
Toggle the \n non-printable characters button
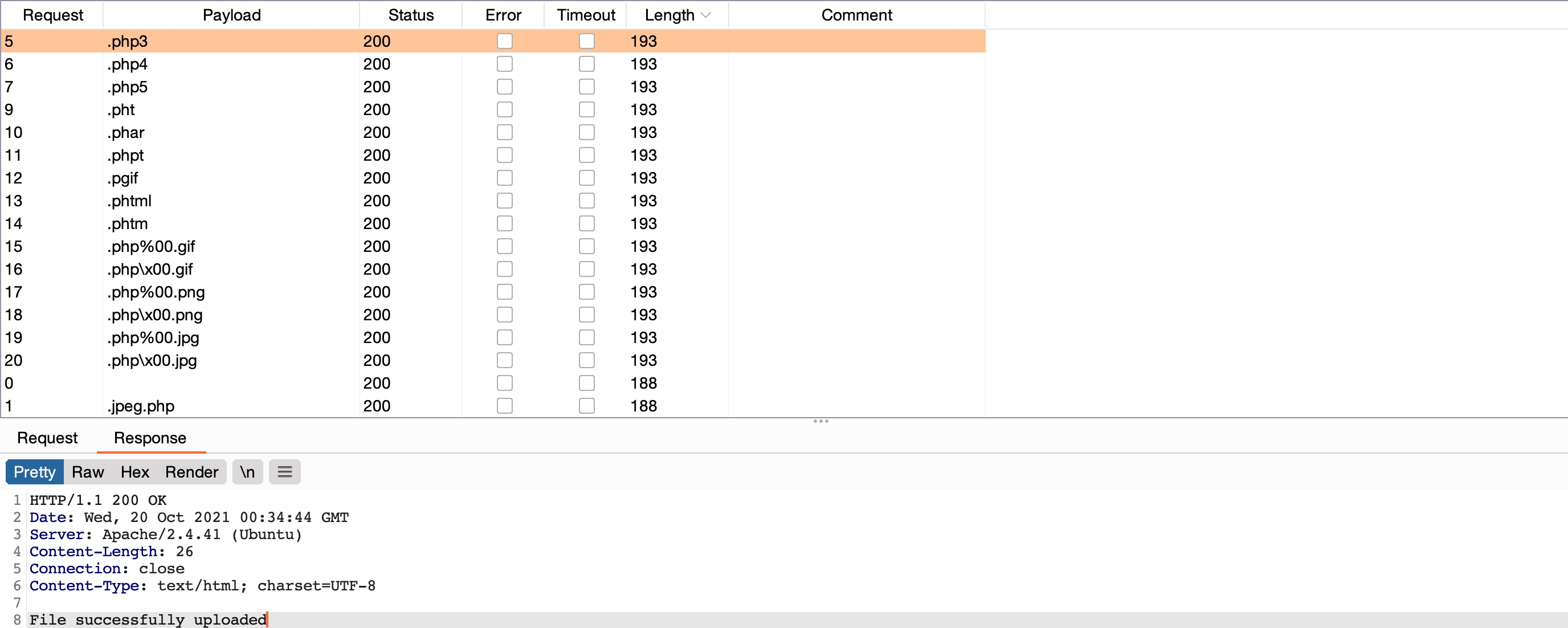(x=247, y=472)
